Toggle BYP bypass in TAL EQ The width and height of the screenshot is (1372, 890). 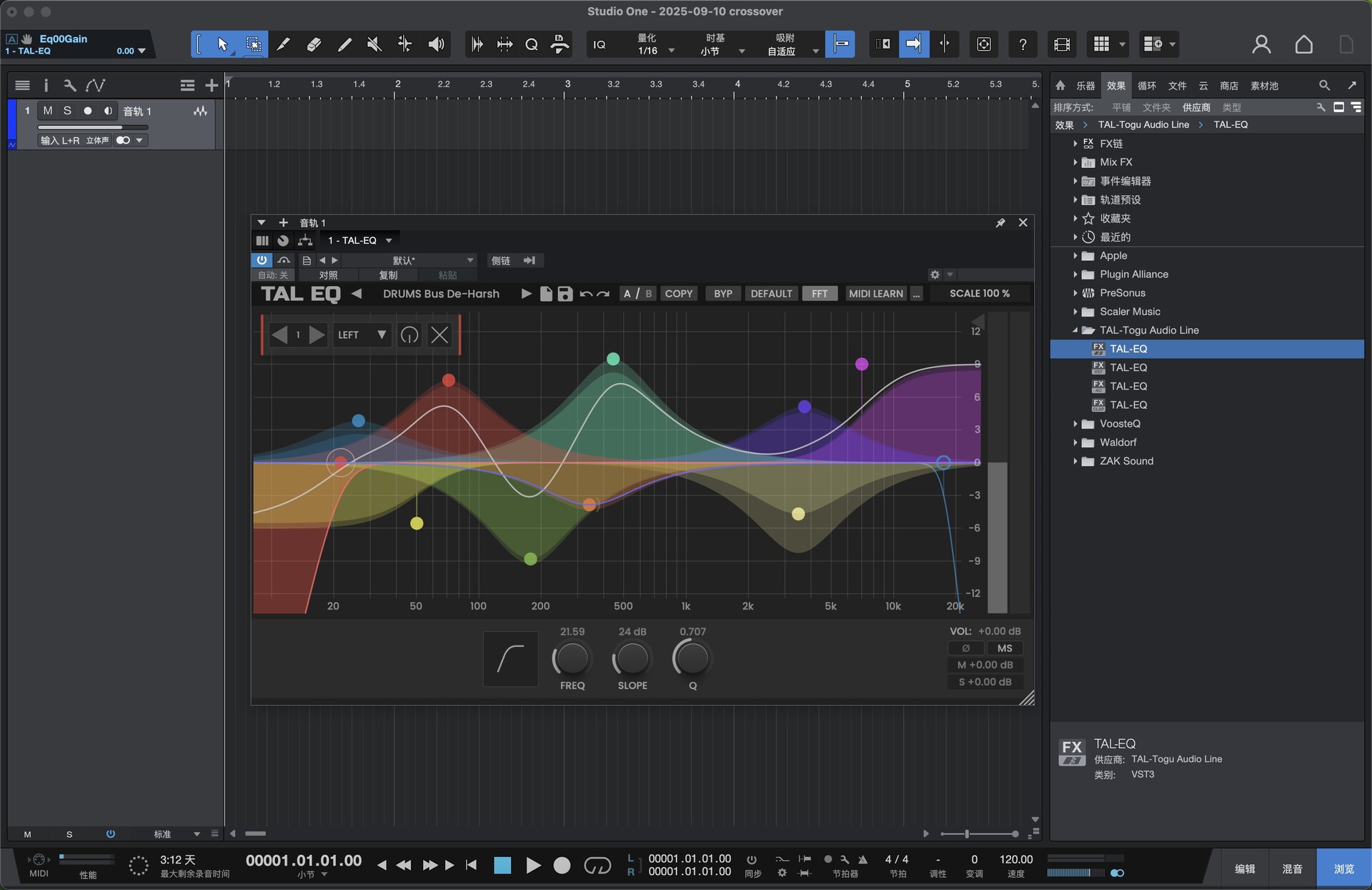(722, 294)
